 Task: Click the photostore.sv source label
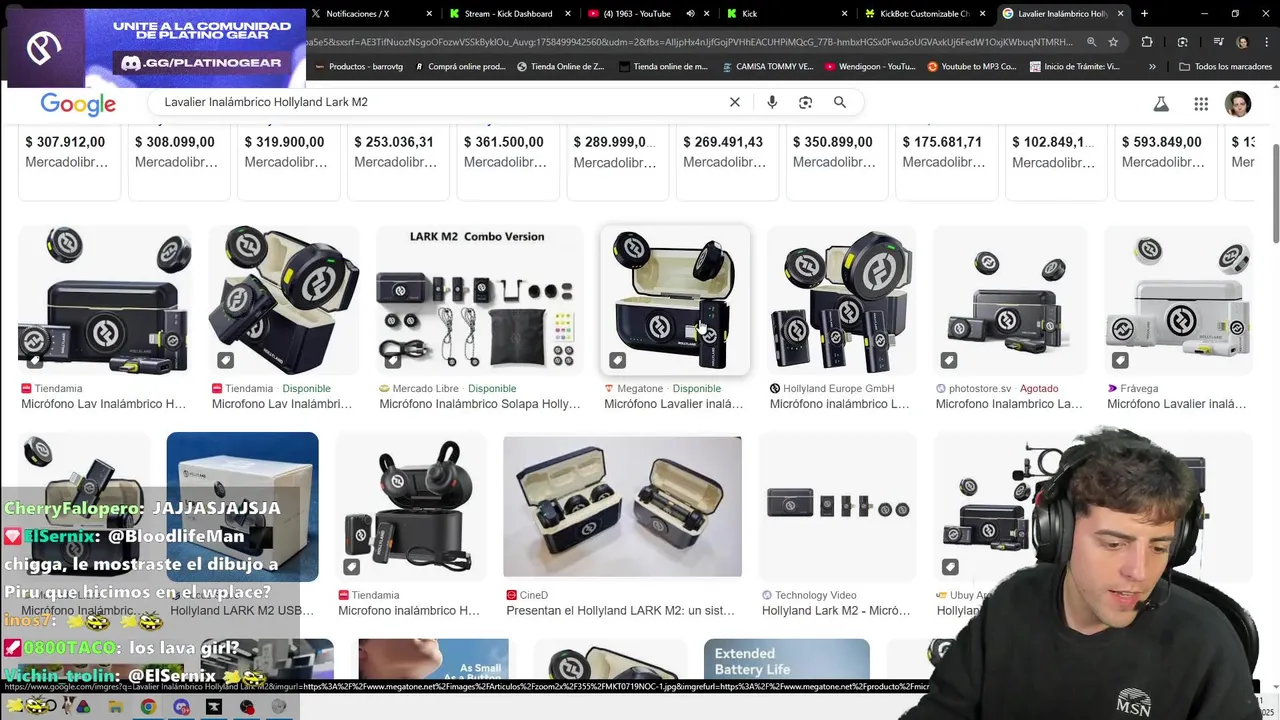(980, 388)
